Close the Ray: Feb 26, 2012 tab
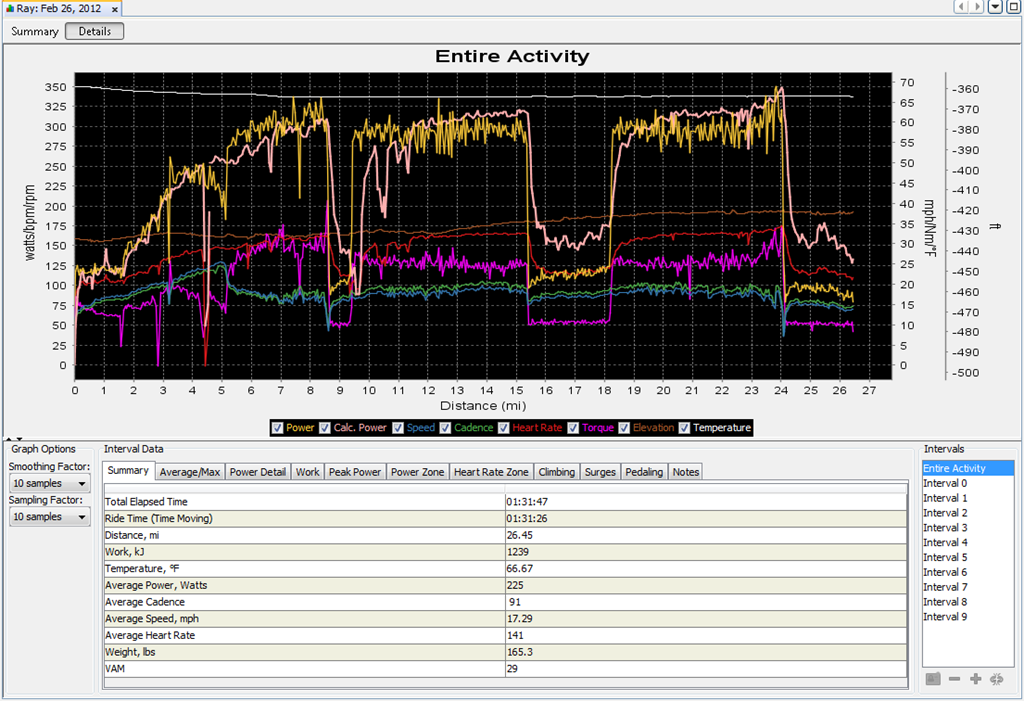This screenshot has height=701, width=1024. coord(115,9)
